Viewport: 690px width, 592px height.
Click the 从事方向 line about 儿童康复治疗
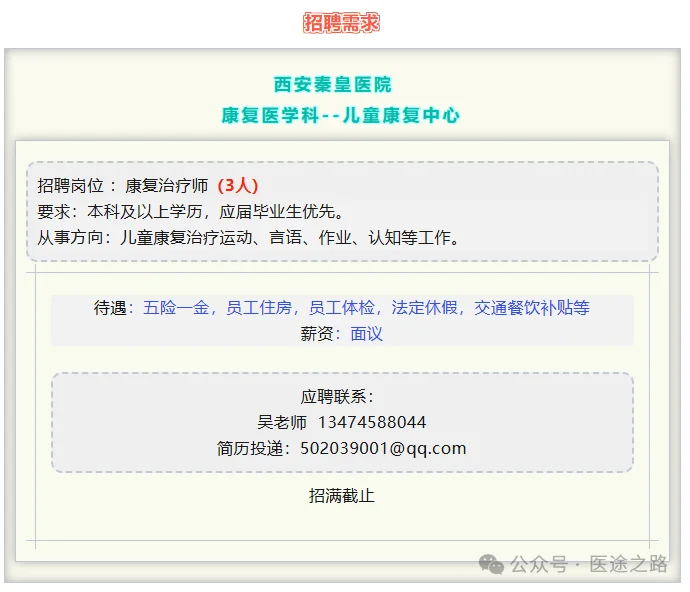(249, 238)
